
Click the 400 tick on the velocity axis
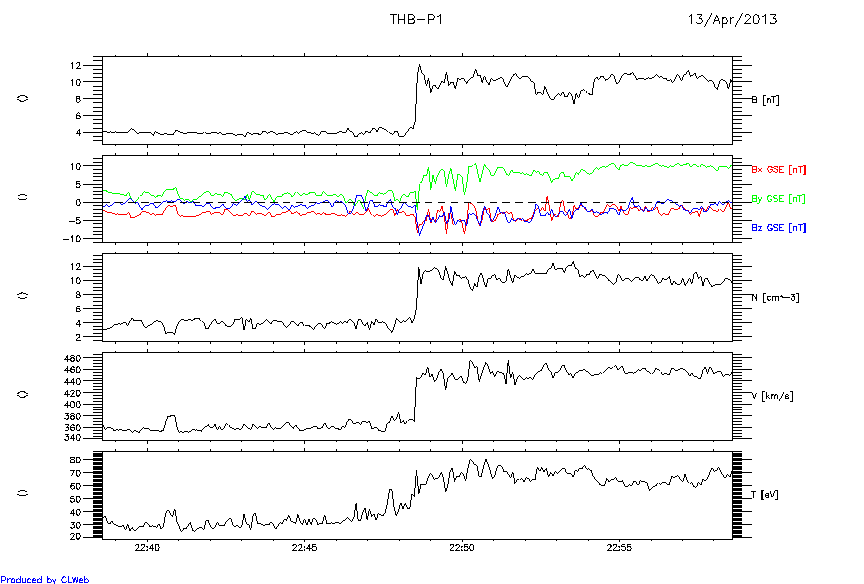[x=73, y=404]
